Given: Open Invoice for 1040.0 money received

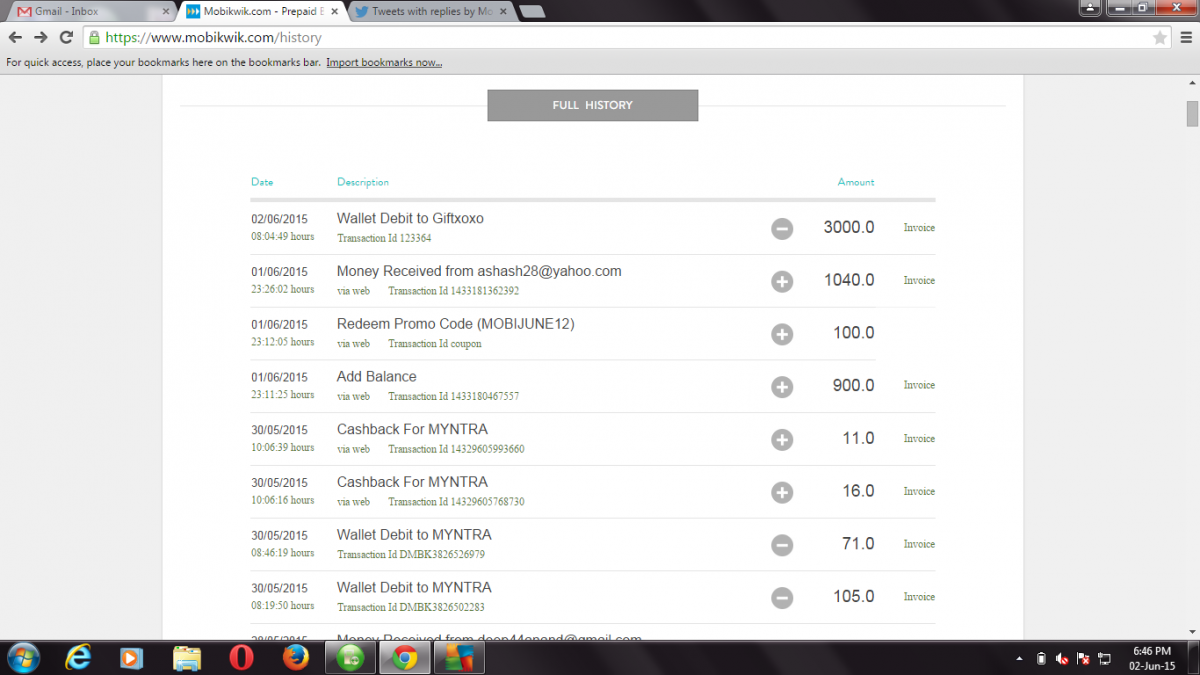Looking at the screenshot, I should tap(919, 281).
